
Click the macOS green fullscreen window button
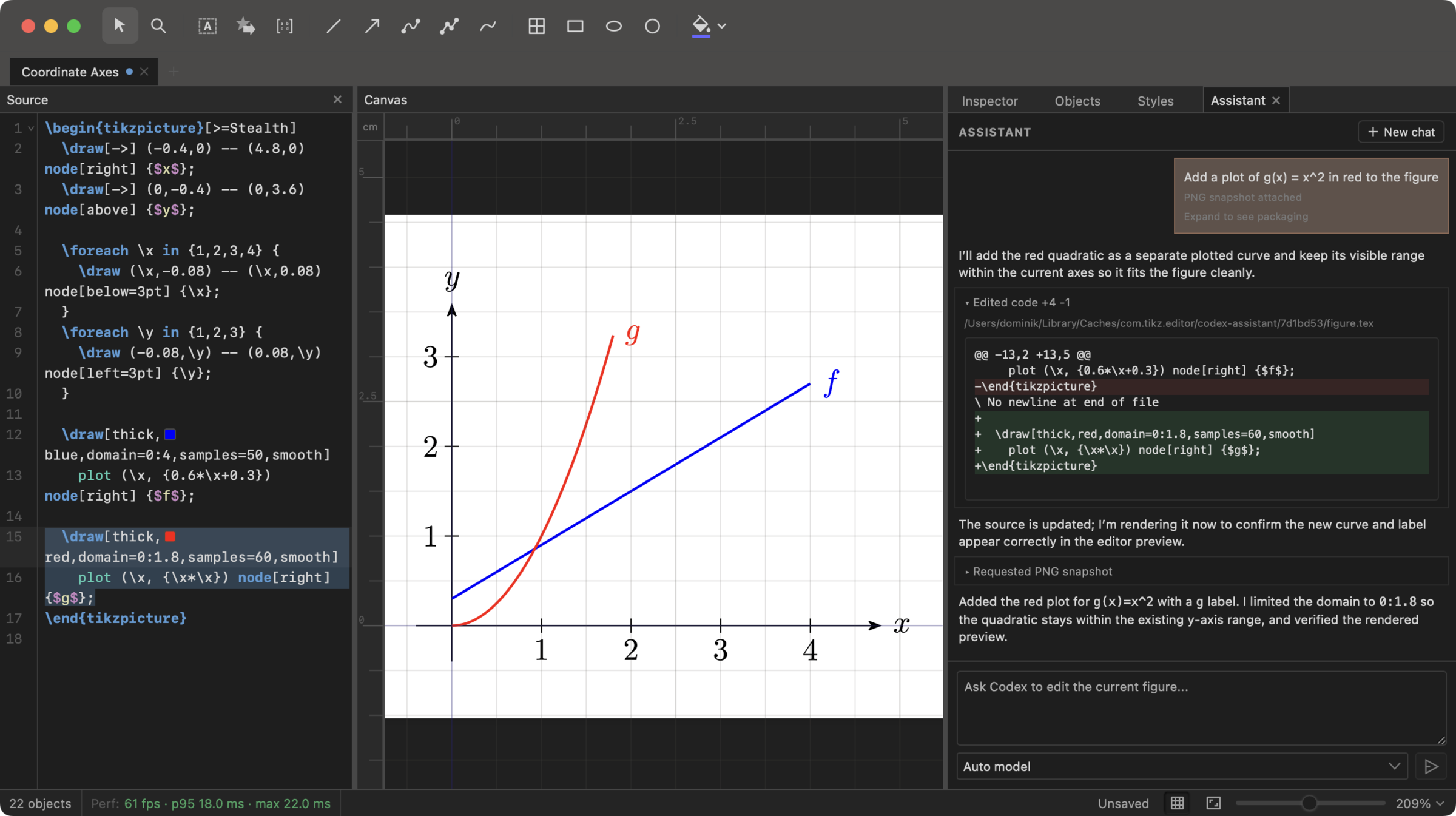pos(74,26)
